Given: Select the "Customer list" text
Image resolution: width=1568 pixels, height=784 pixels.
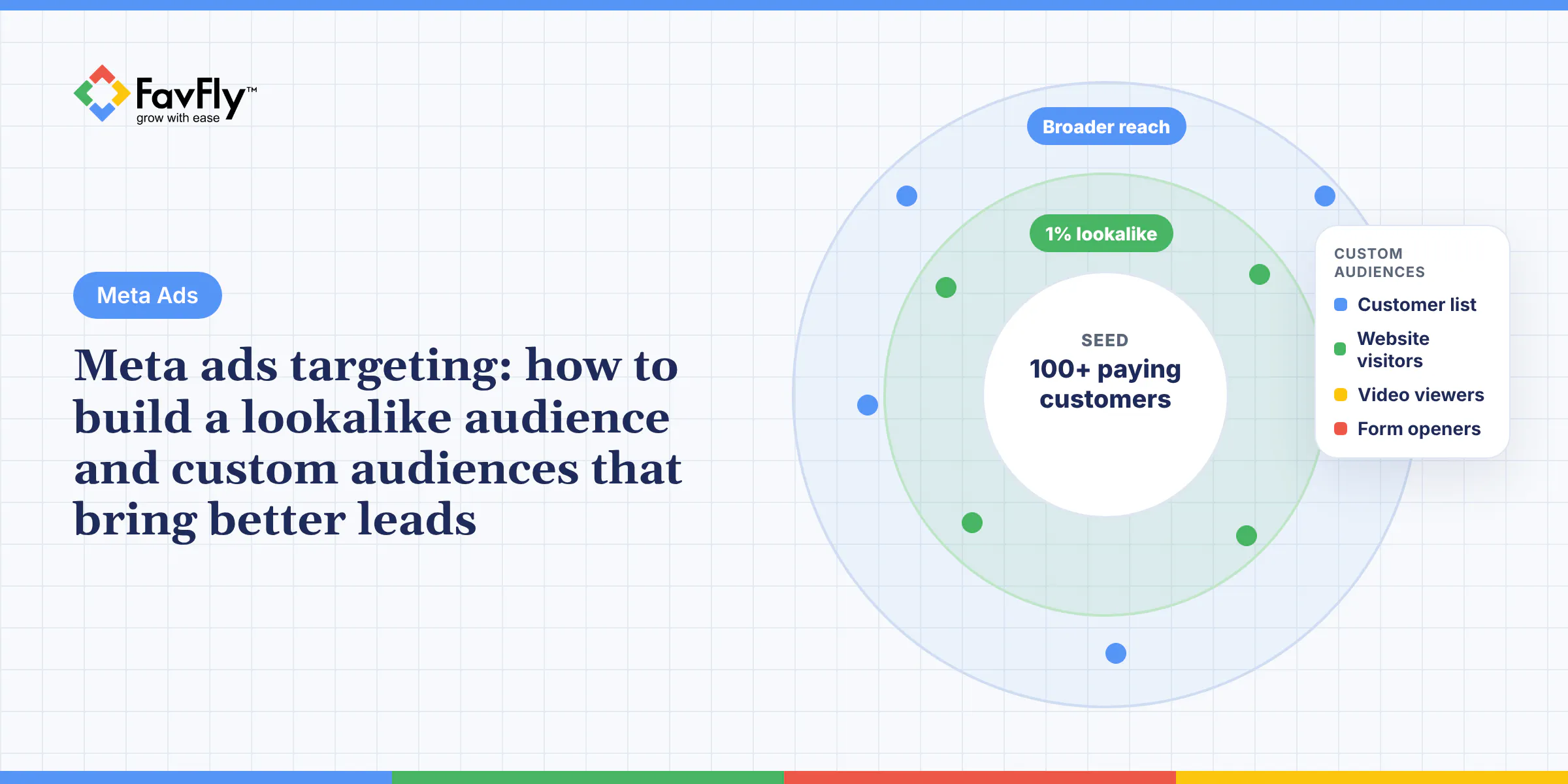Looking at the screenshot, I should pyautogui.click(x=1416, y=304).
